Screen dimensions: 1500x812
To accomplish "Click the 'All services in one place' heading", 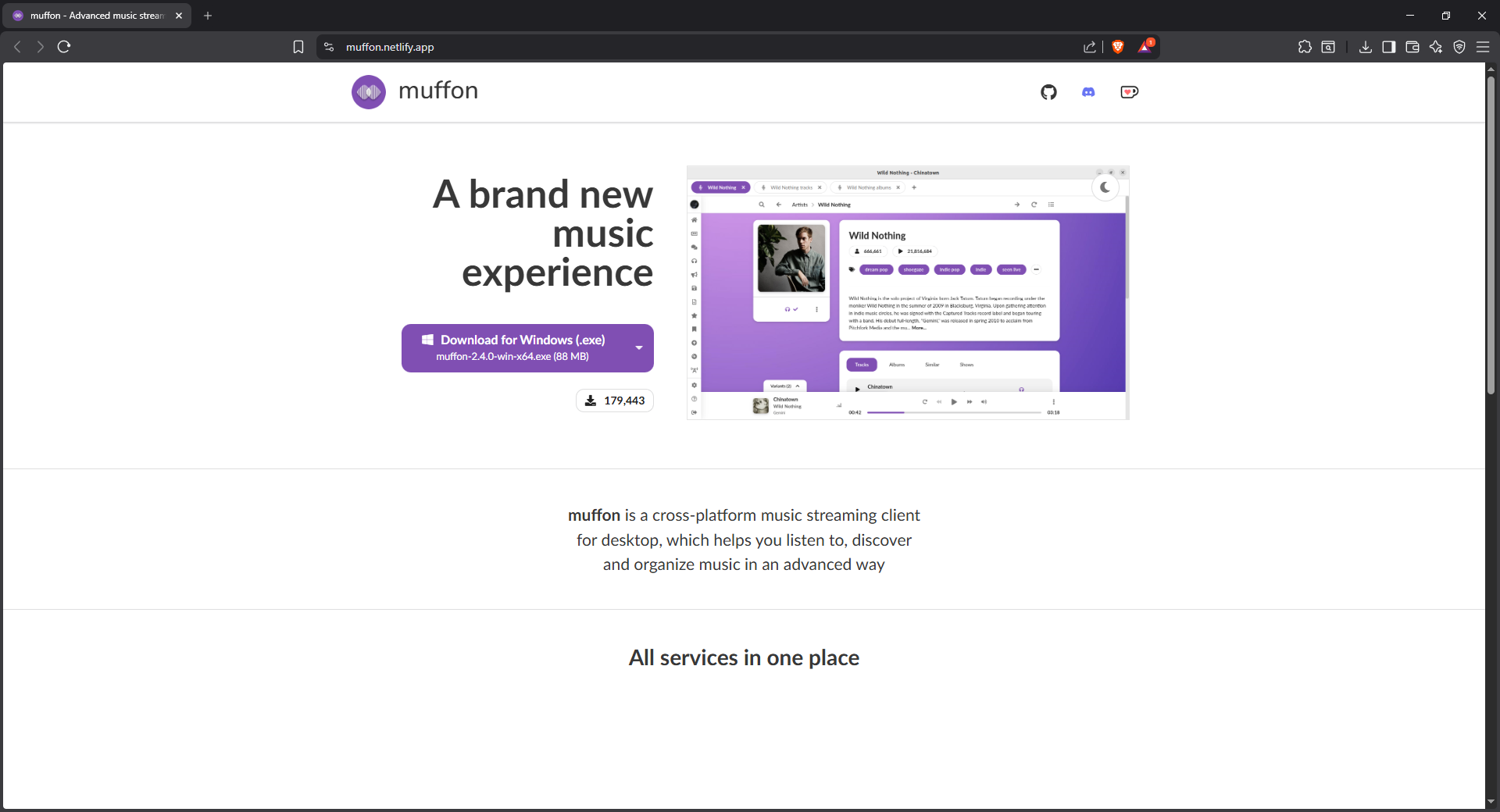I will 744,658.
